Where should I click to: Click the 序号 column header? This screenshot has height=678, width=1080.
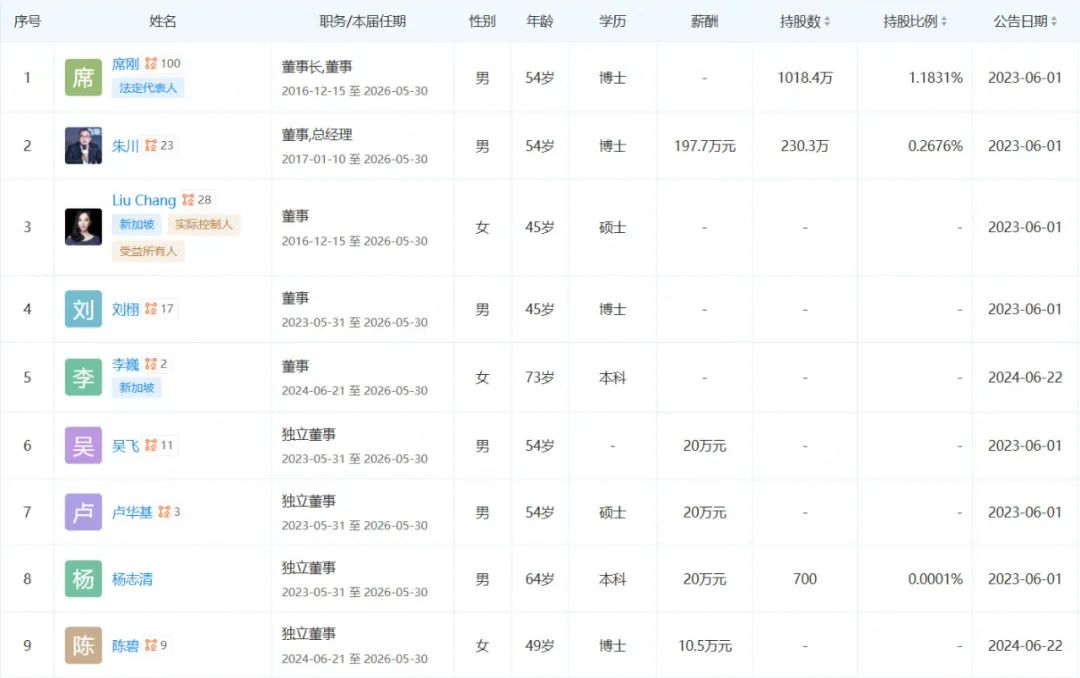tap(28, 21)
